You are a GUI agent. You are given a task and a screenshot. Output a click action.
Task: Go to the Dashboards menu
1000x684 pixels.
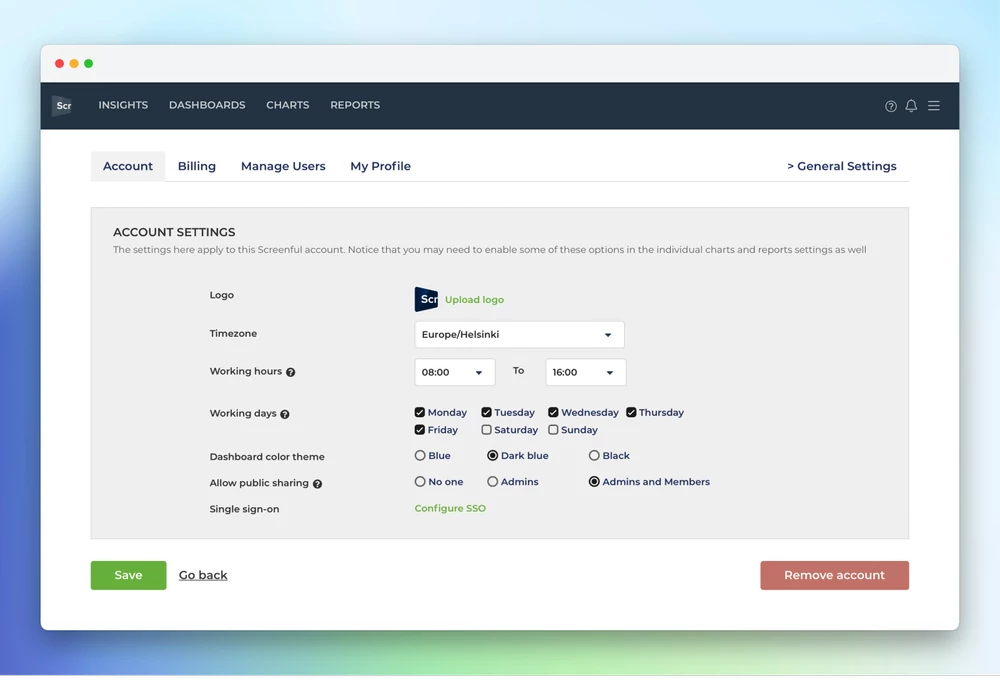tap(207, 105)
